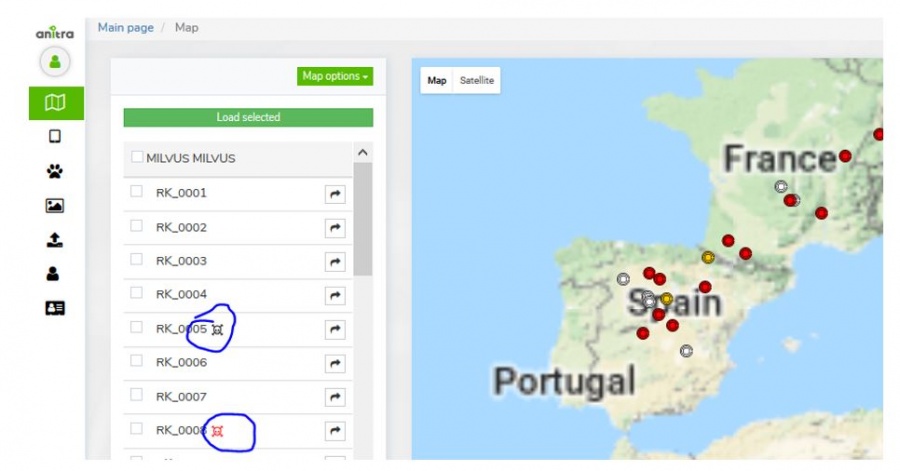The height and width of the screenshot is (471, 900).
Task: Select the Map view tab
Action: tap(437, 81)
